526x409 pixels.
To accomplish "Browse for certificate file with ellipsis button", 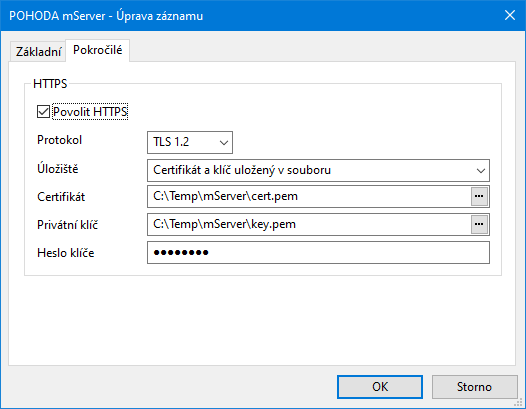I will pyautogui.click(x=479, y=196).
